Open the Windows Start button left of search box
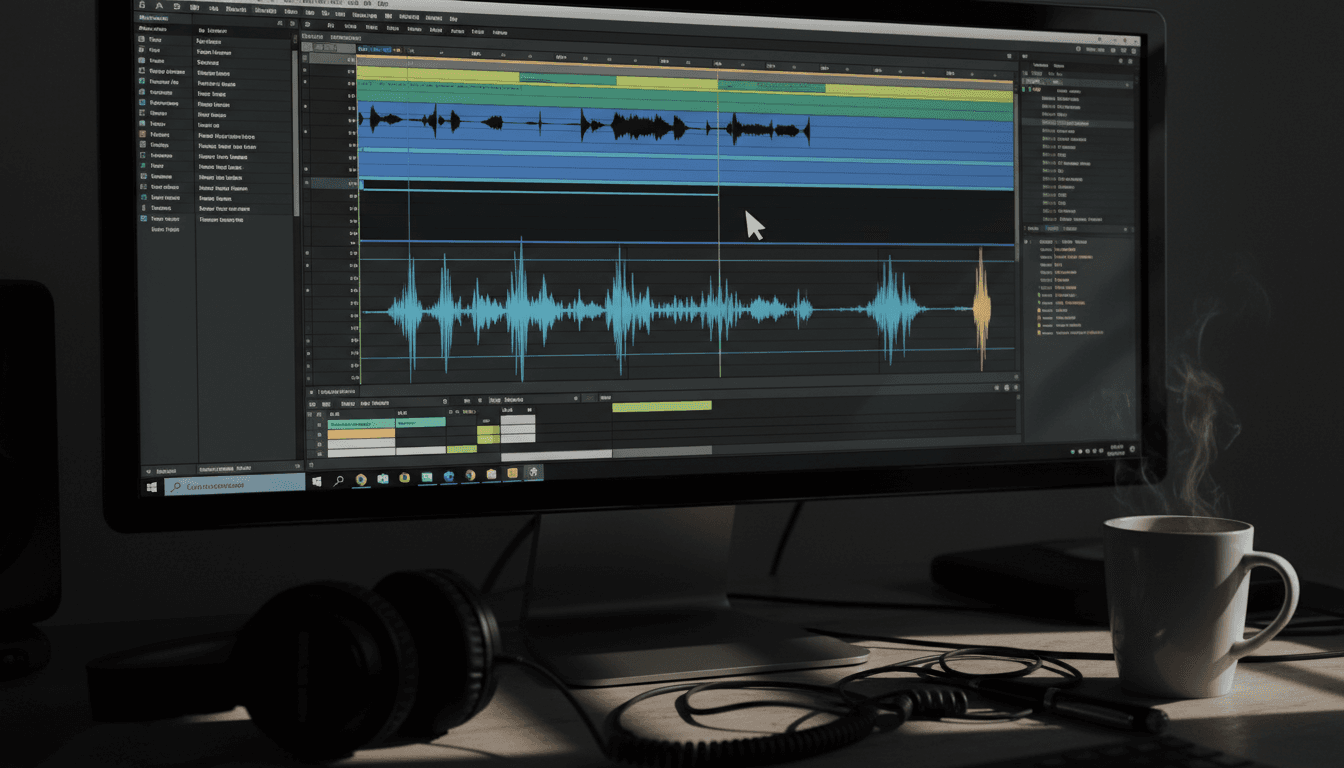Screen dimensions: 1344x768 coord(152,486)
